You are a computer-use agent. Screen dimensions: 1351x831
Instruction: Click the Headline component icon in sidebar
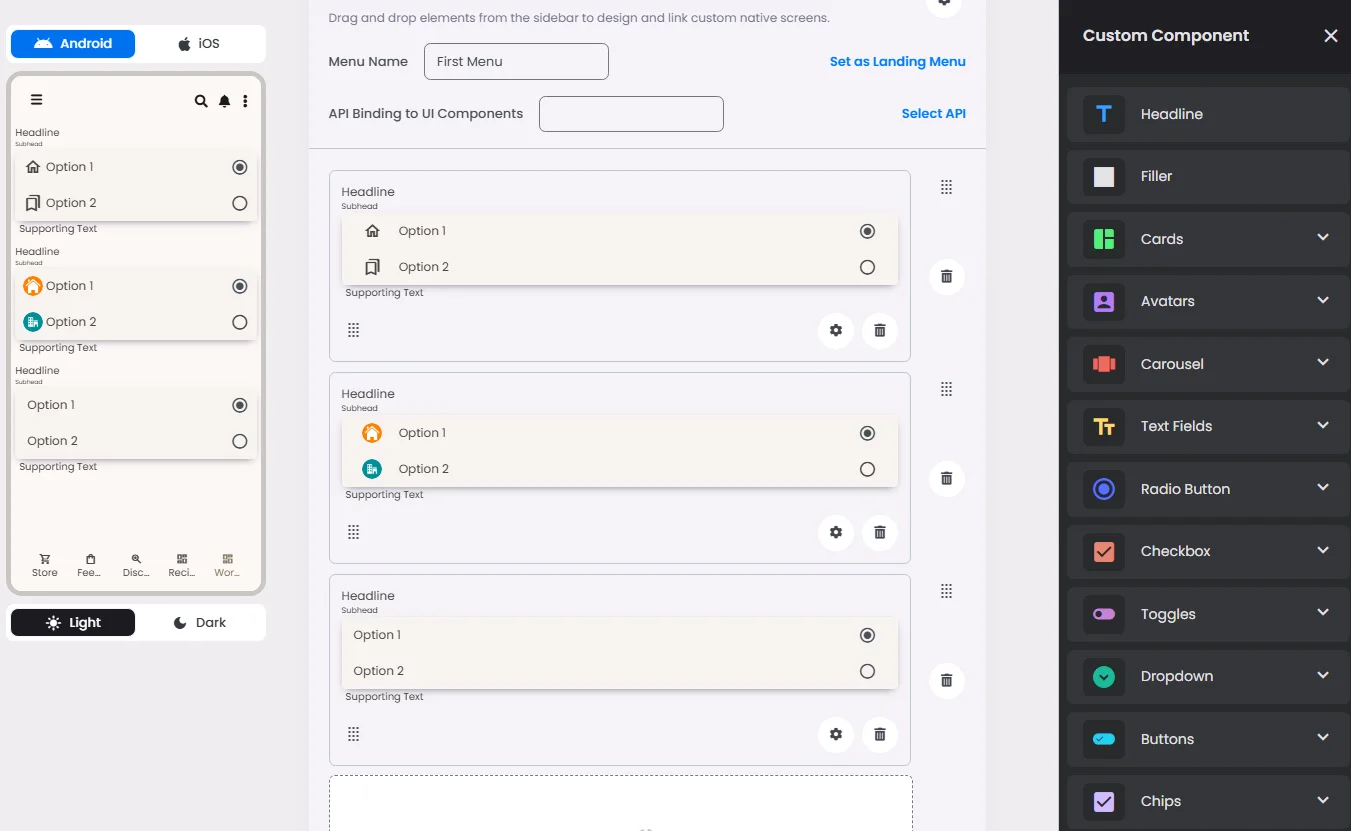[x=1104, y=114]
